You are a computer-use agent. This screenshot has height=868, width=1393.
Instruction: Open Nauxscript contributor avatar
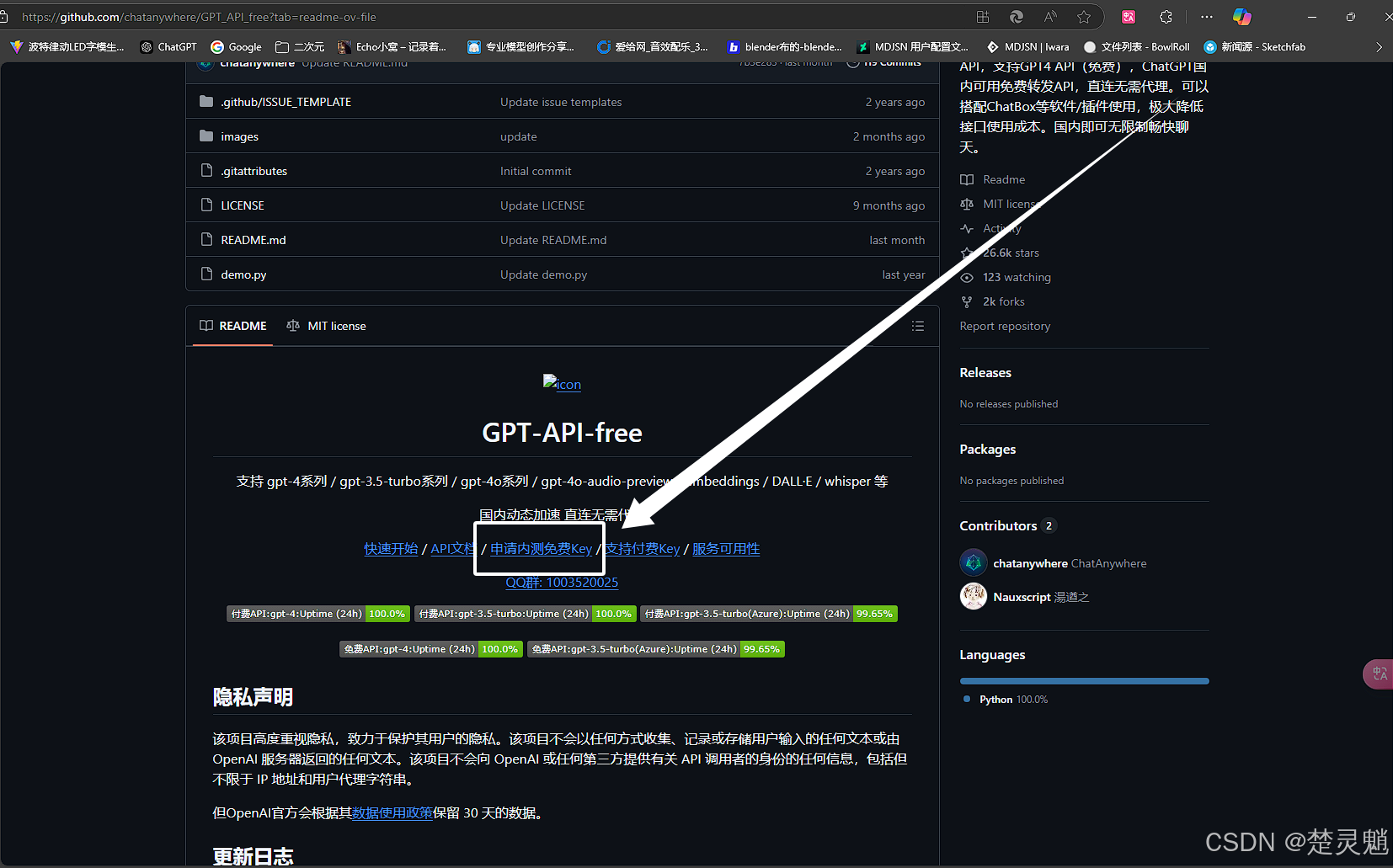[x=974, y=596]
